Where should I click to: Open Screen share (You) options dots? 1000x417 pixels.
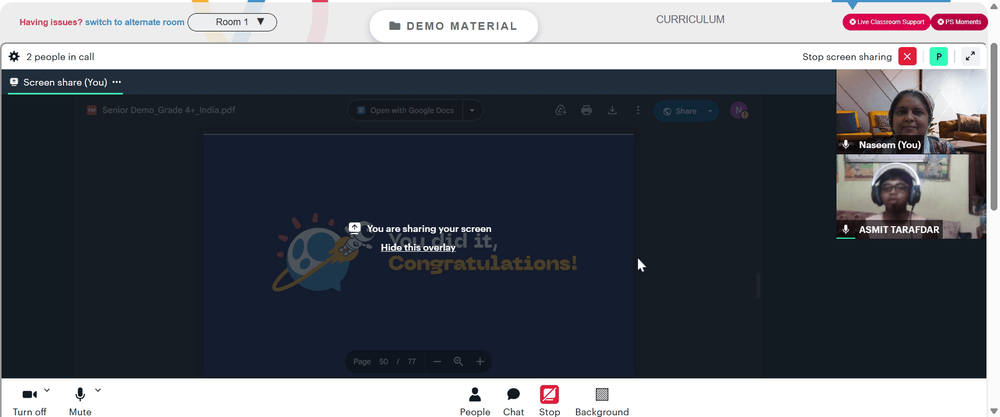click(x=117, y=82)
